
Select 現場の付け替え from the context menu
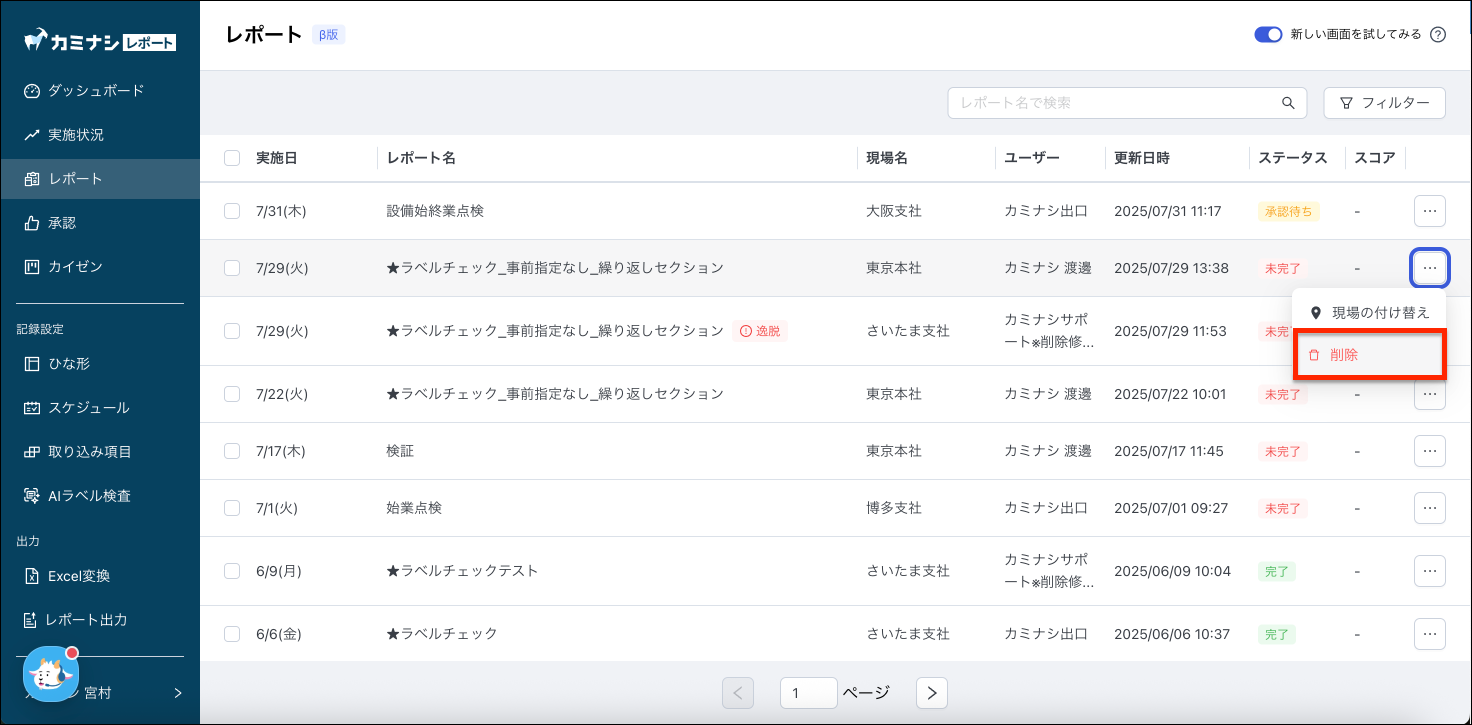(1368, 313)
